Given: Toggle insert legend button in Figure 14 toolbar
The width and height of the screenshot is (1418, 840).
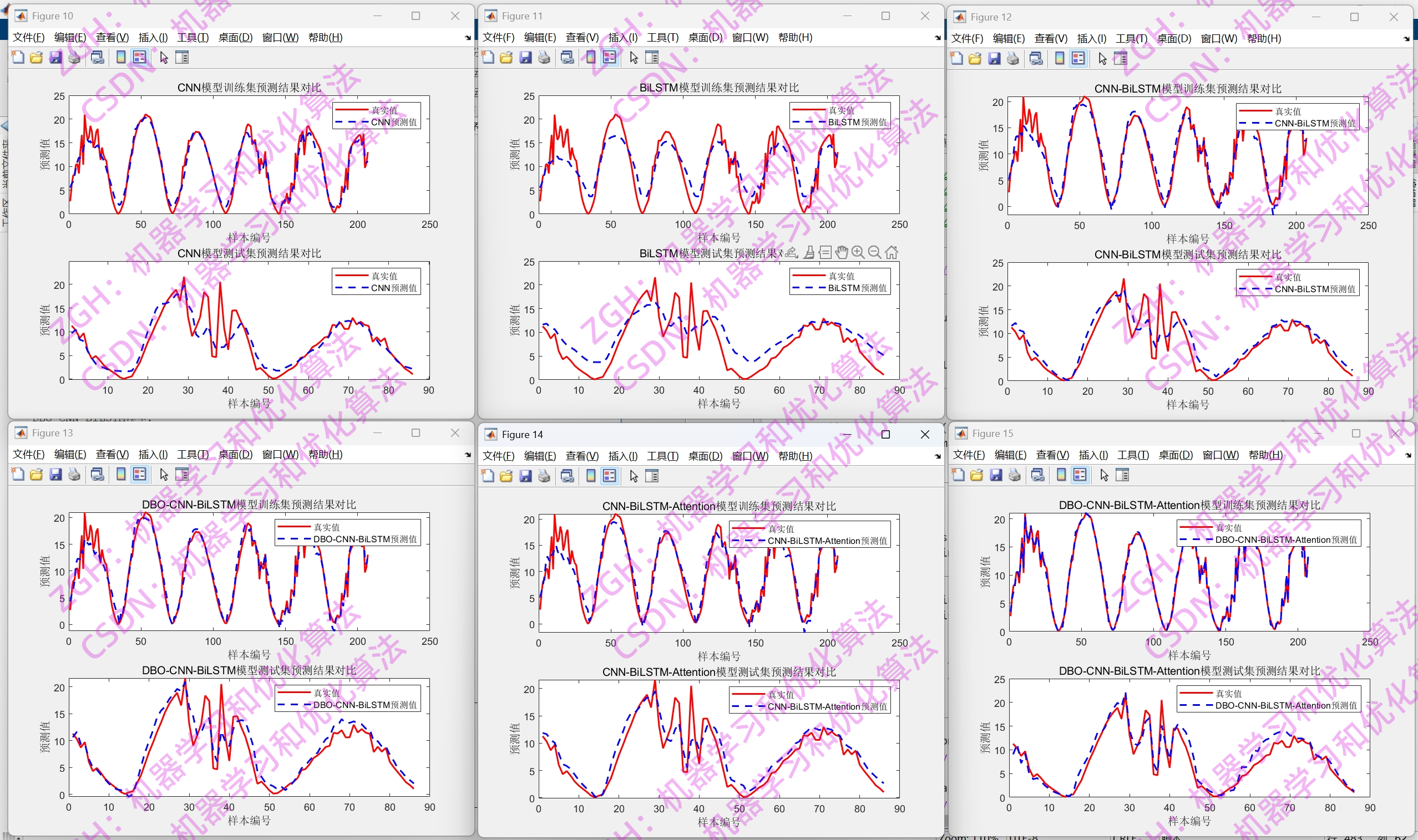Looking at the screenshot, I should [x=609, y=476].
